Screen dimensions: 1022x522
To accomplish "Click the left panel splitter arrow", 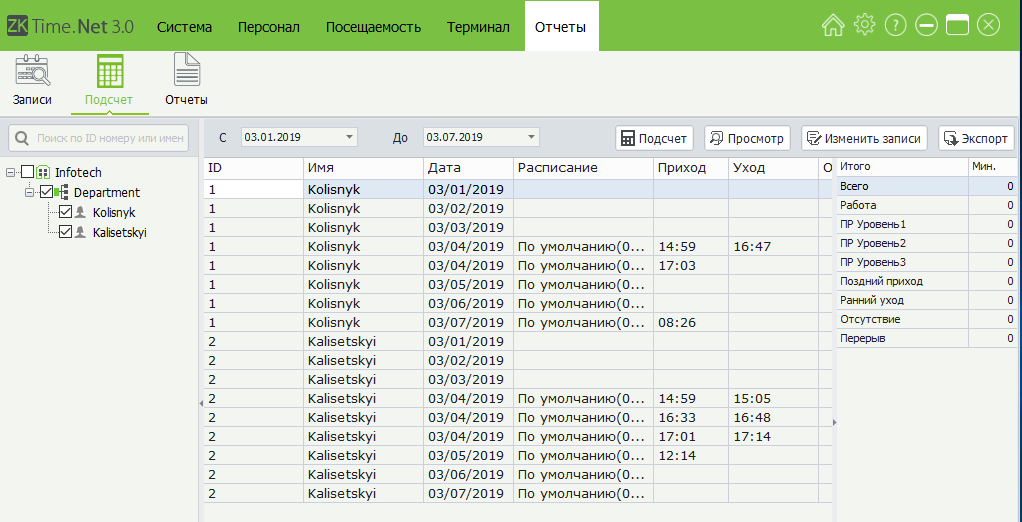I will click(200, 402).
